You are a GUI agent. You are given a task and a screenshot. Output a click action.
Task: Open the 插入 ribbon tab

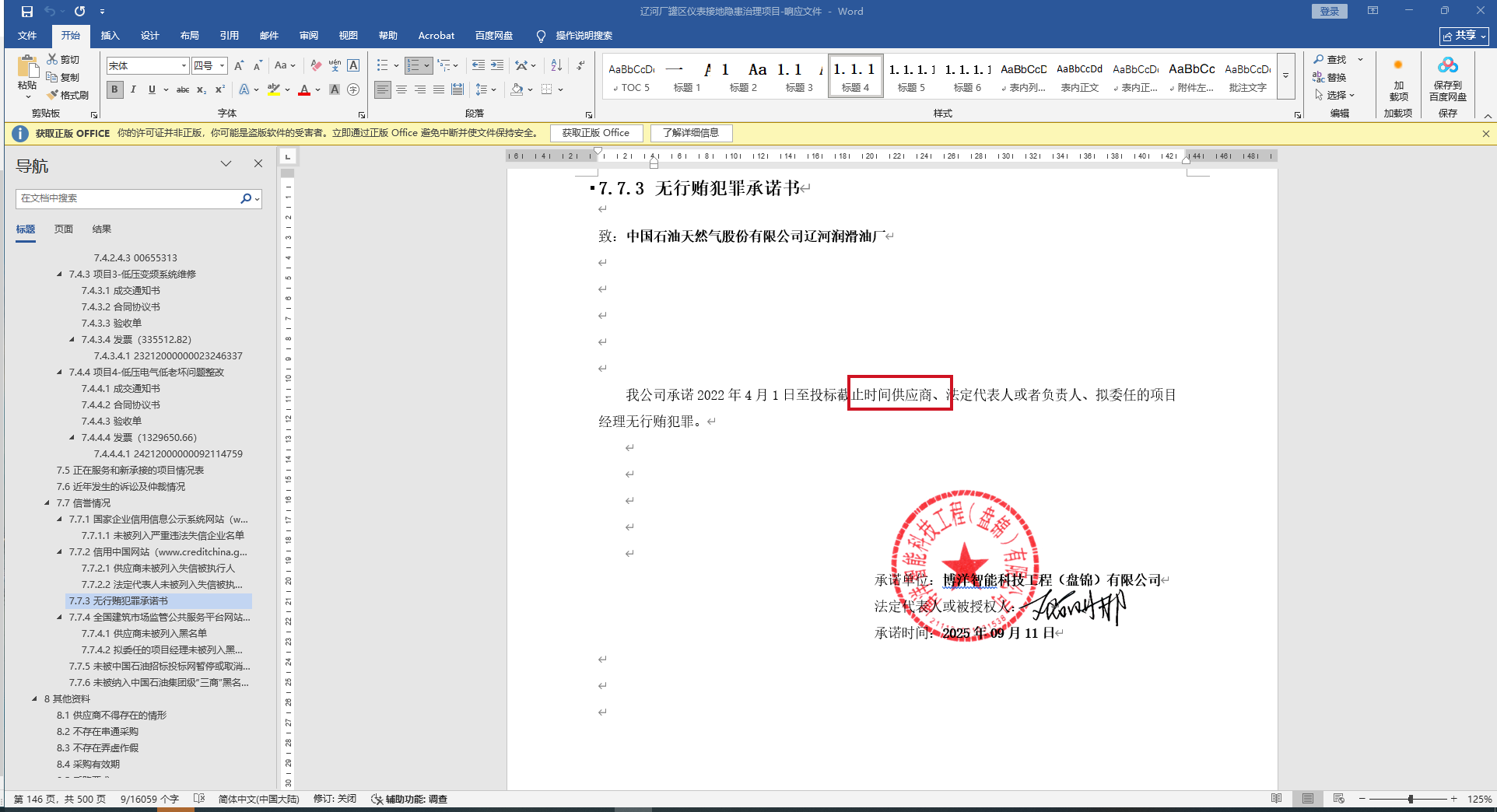(x=110, y=36)
